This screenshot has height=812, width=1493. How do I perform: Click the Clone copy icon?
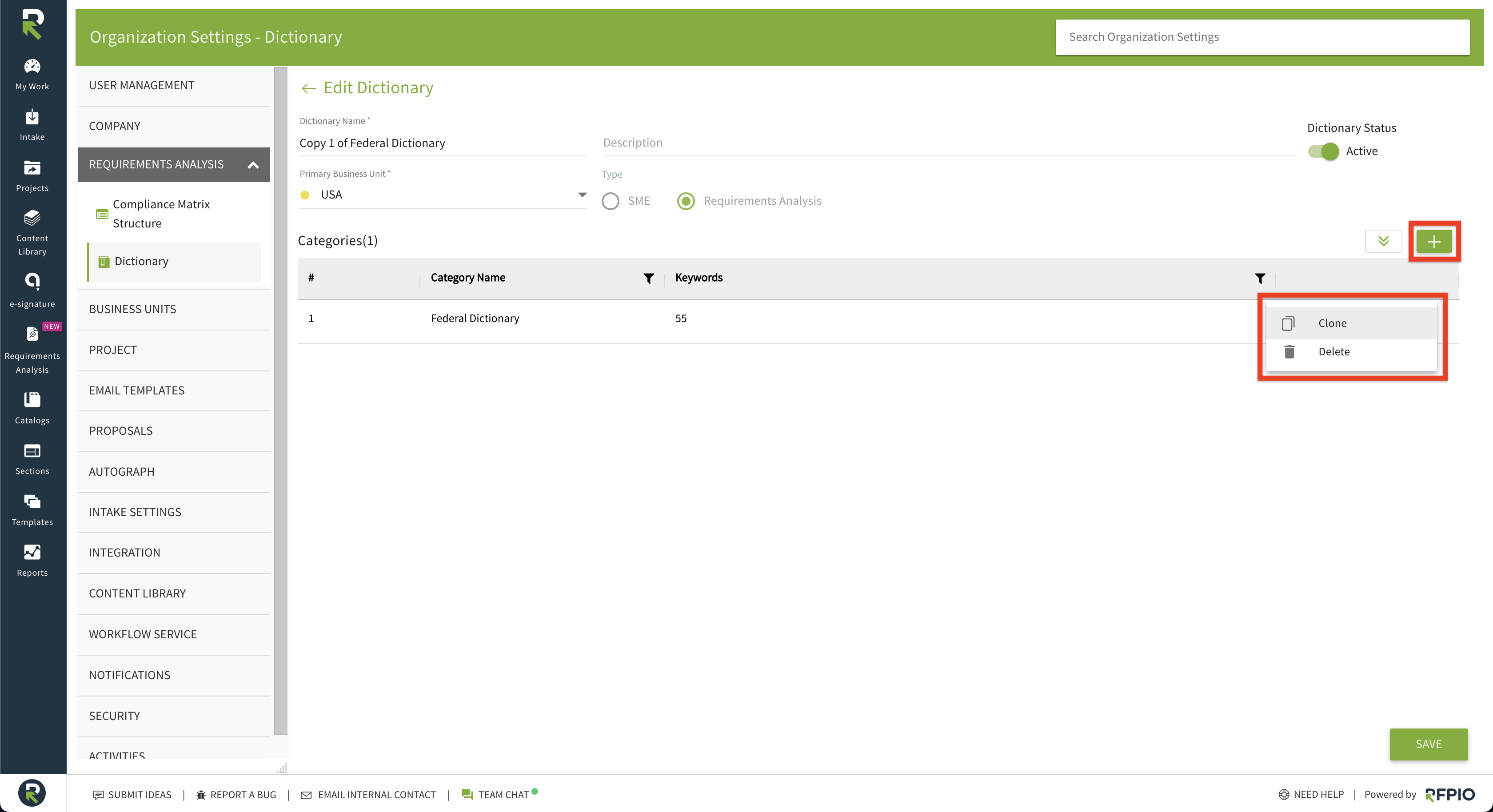(1288, 323)
